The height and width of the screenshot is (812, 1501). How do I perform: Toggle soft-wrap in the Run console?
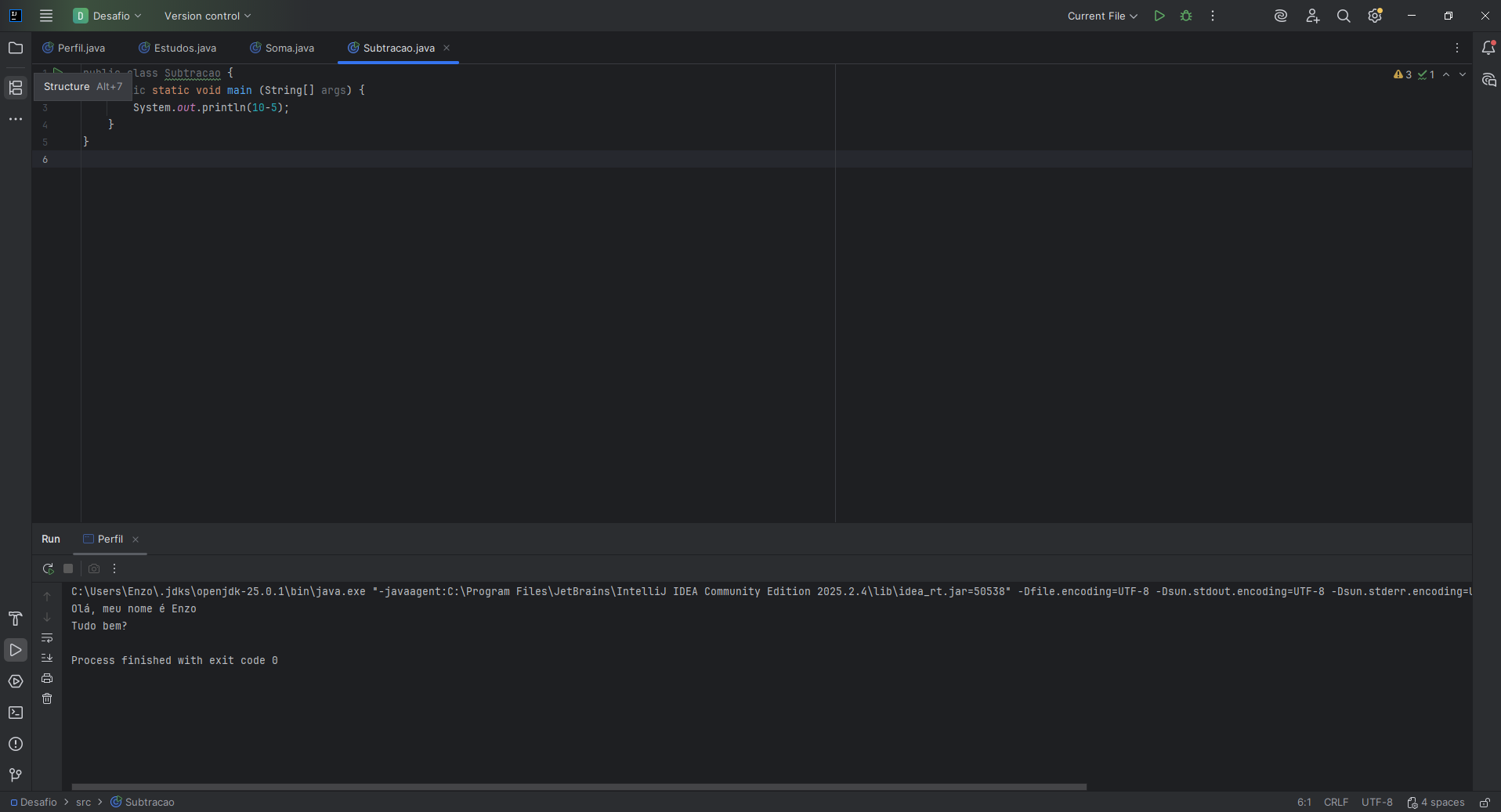click(47, 637)
